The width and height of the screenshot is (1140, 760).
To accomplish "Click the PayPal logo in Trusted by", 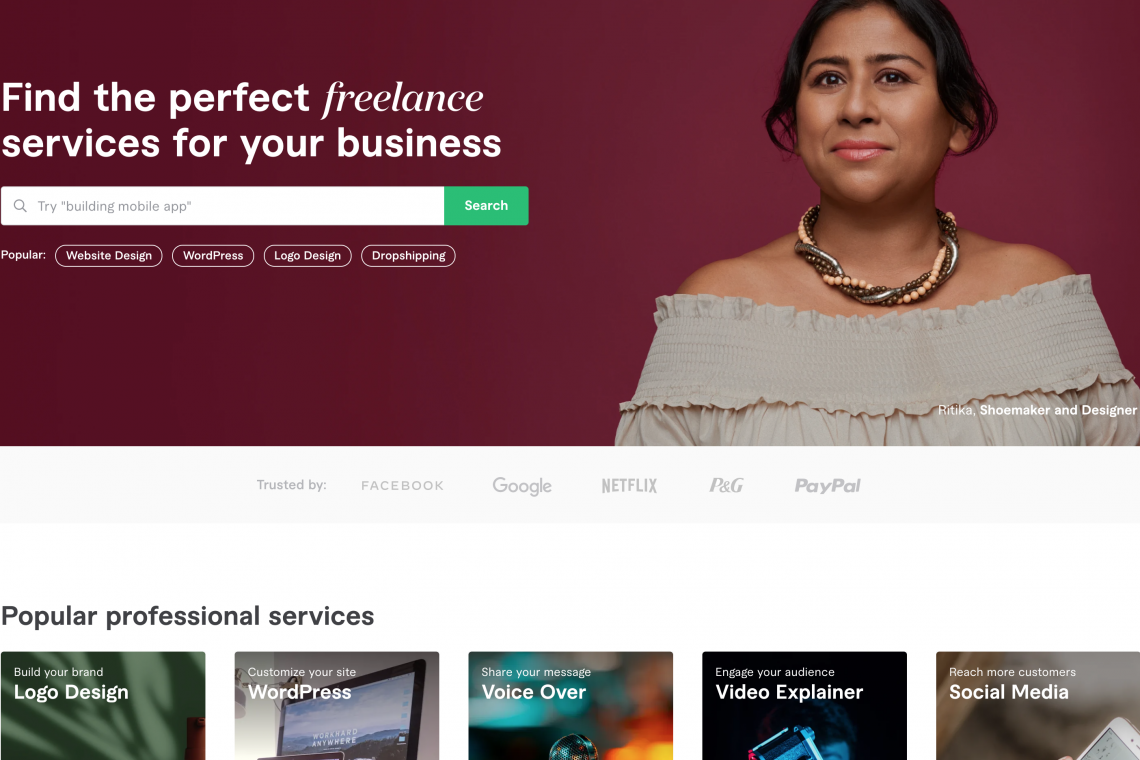I will [x=827, y=485].
